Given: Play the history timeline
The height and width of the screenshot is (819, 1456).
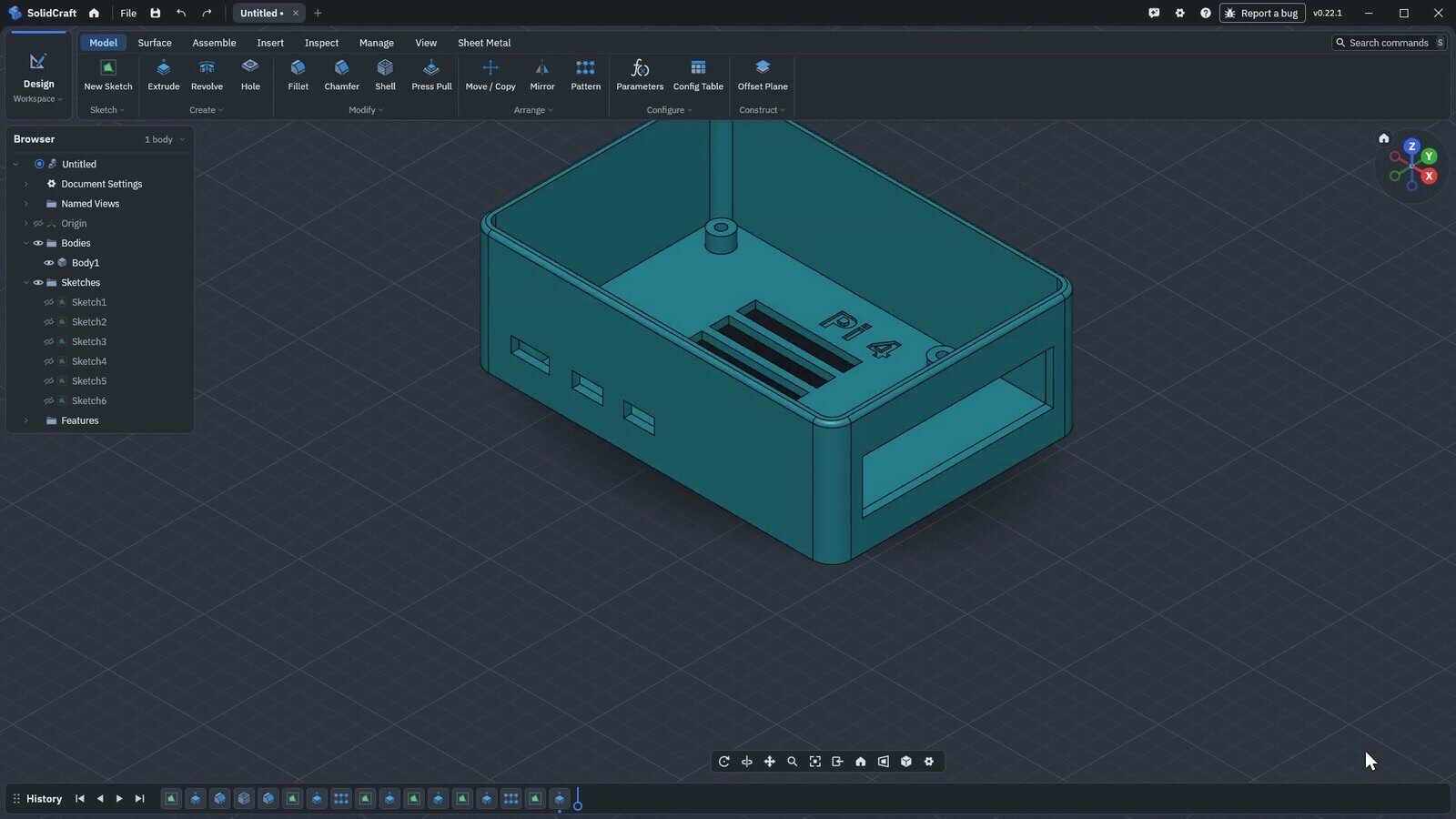Looking at the screenshot, I should tap(119, 799).
